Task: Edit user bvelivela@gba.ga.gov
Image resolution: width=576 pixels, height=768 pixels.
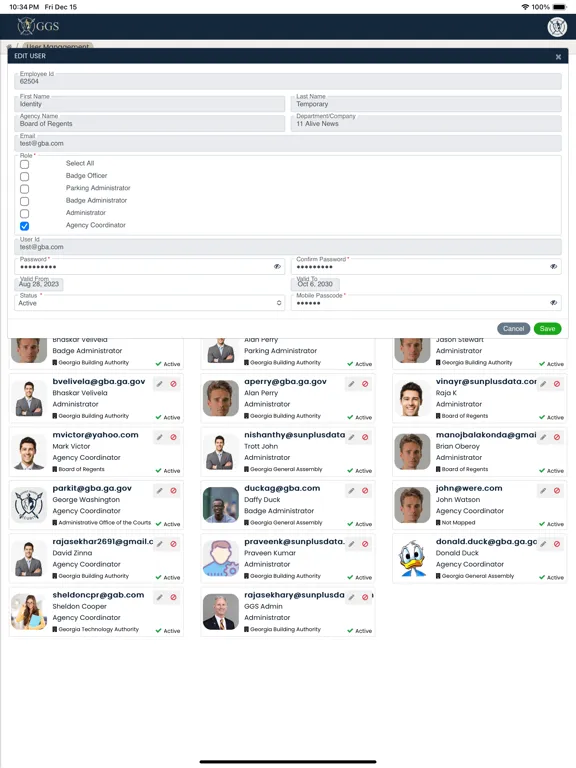Action: (160, 384)
